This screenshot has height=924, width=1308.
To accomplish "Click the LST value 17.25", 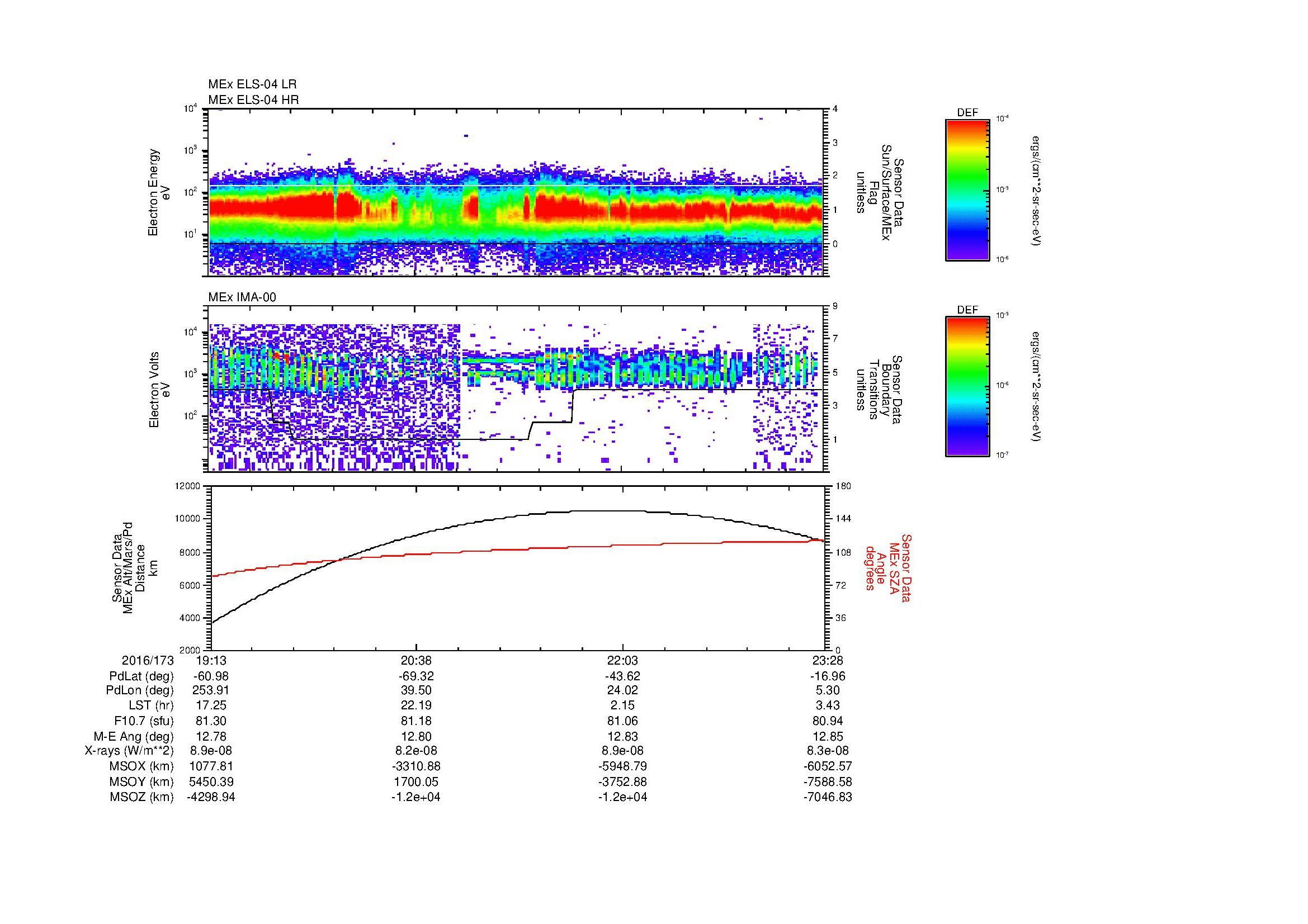I will (211, 706).
